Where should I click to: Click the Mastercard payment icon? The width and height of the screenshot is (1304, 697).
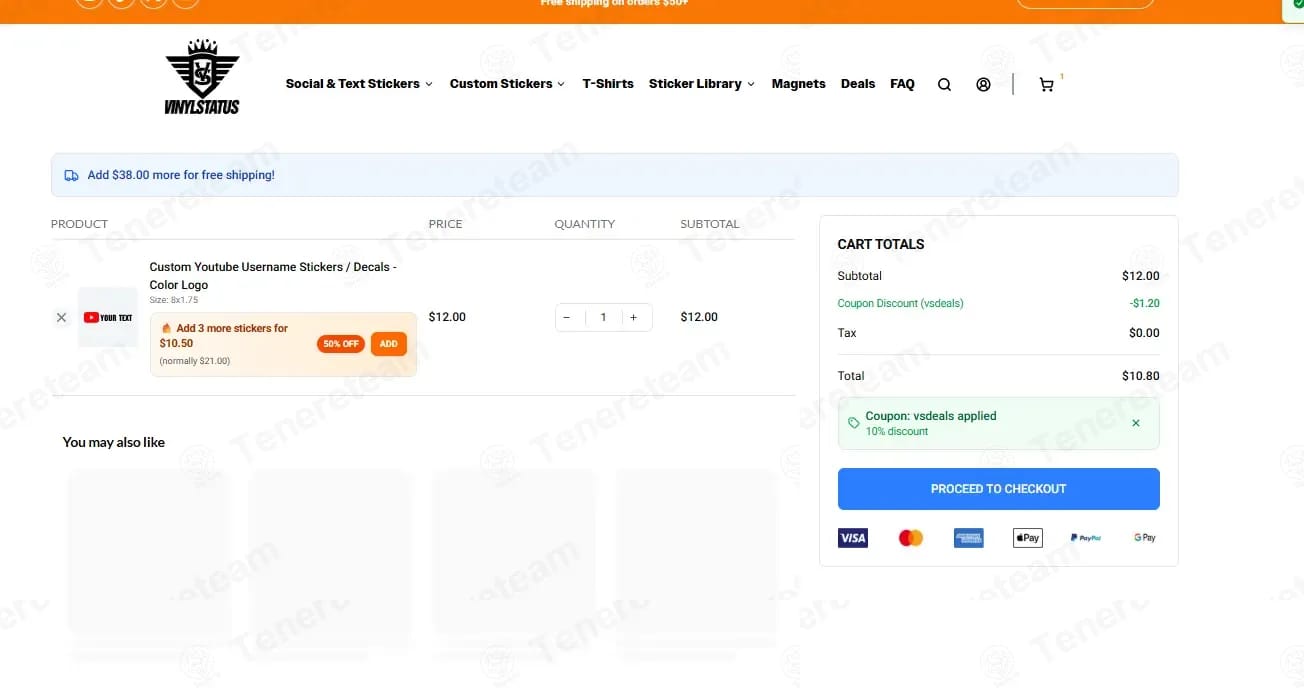pos(911,538)
